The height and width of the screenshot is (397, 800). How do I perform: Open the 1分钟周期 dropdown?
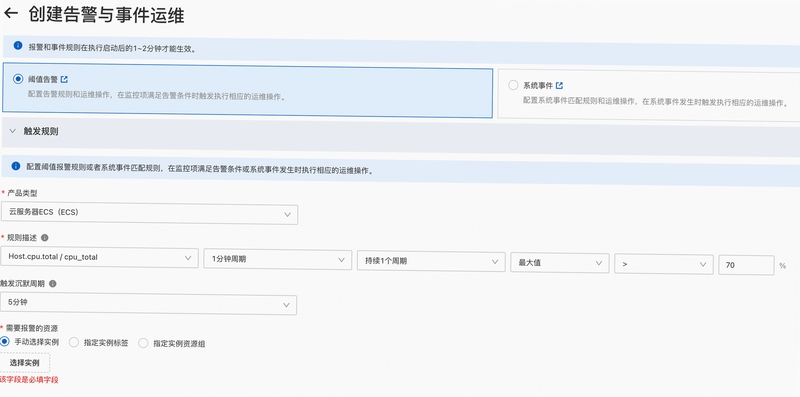pos(278,259)
